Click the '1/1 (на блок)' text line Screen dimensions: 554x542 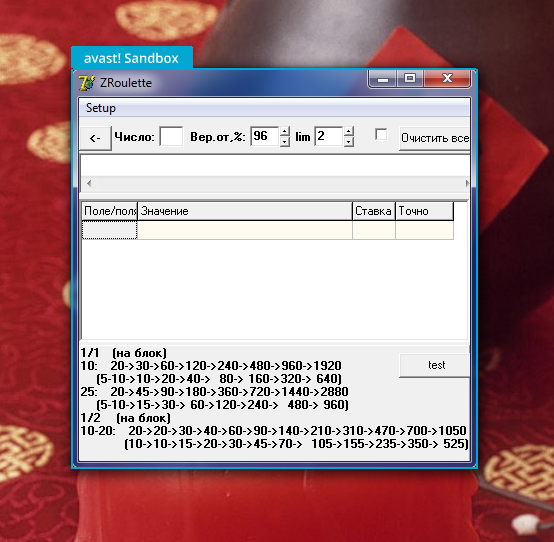(123, 353)
